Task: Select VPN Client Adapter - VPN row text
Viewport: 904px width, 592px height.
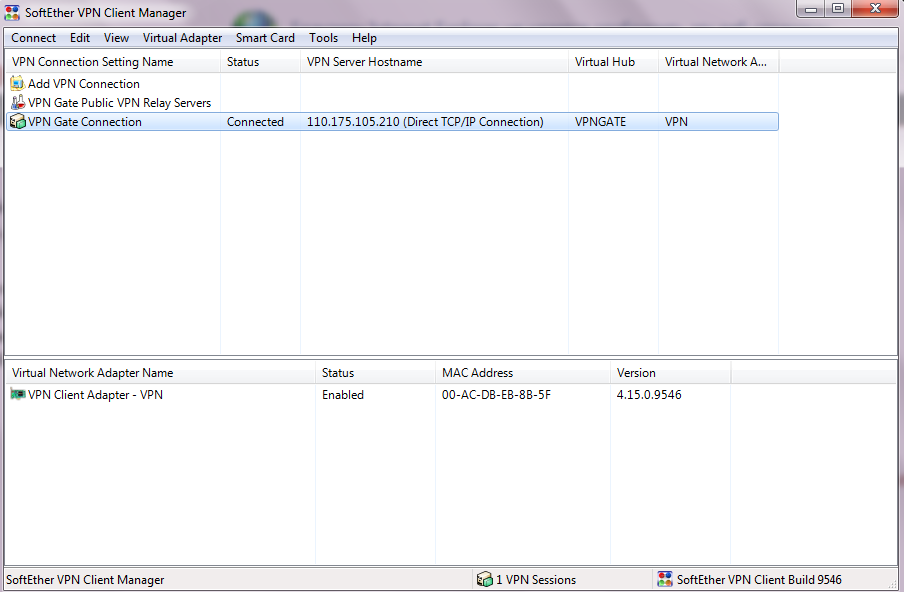Action: click(95, 395)
